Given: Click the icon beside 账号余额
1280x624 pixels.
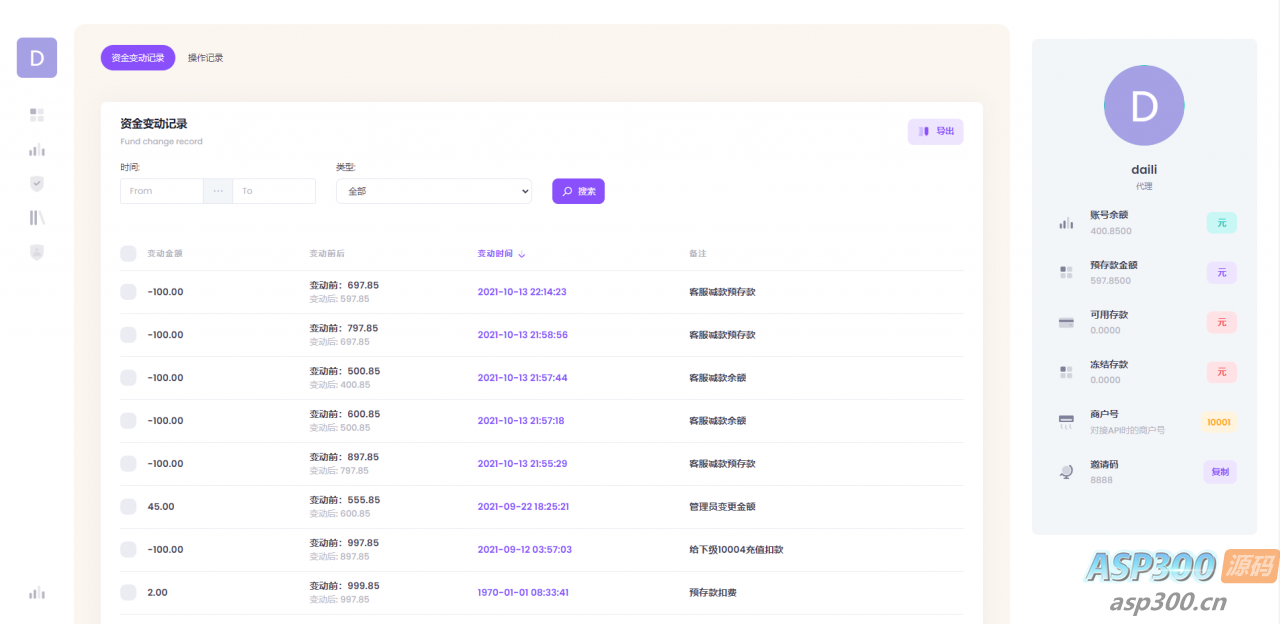Looking at the screenshot, I should [x=1066, y=223].
